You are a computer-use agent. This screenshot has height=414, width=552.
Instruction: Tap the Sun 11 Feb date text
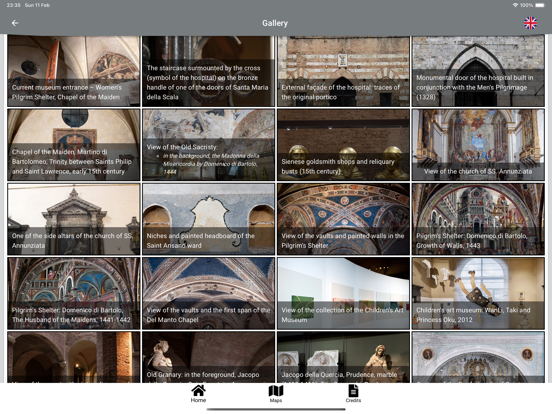(x=37, y=5)
